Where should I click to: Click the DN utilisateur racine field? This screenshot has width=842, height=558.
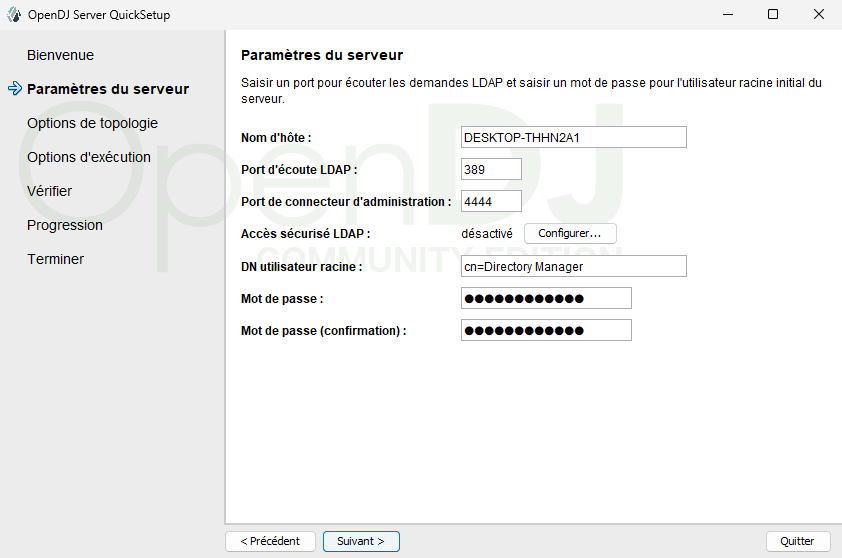pyautogui.click(x=573, y=266)
